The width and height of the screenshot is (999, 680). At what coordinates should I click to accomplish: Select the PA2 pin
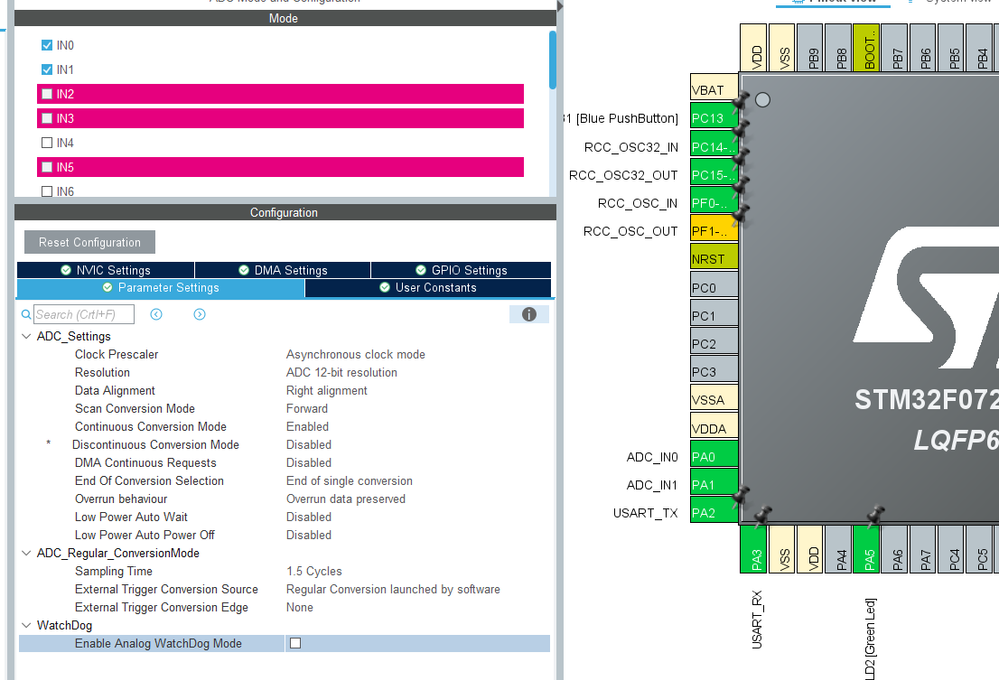point(714,512)
